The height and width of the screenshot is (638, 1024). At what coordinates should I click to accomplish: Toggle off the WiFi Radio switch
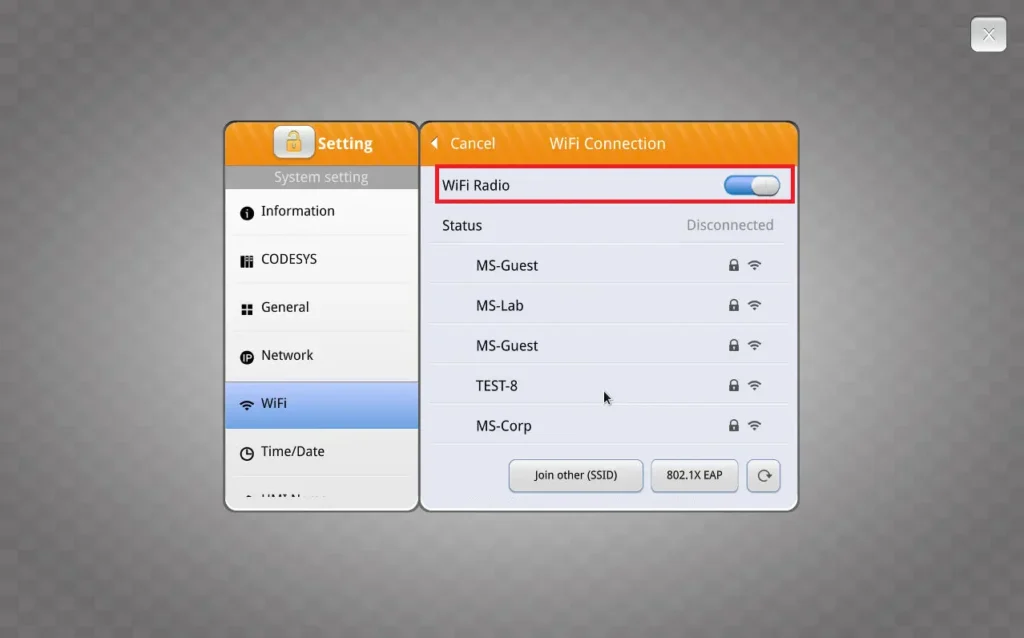[753, 185]
